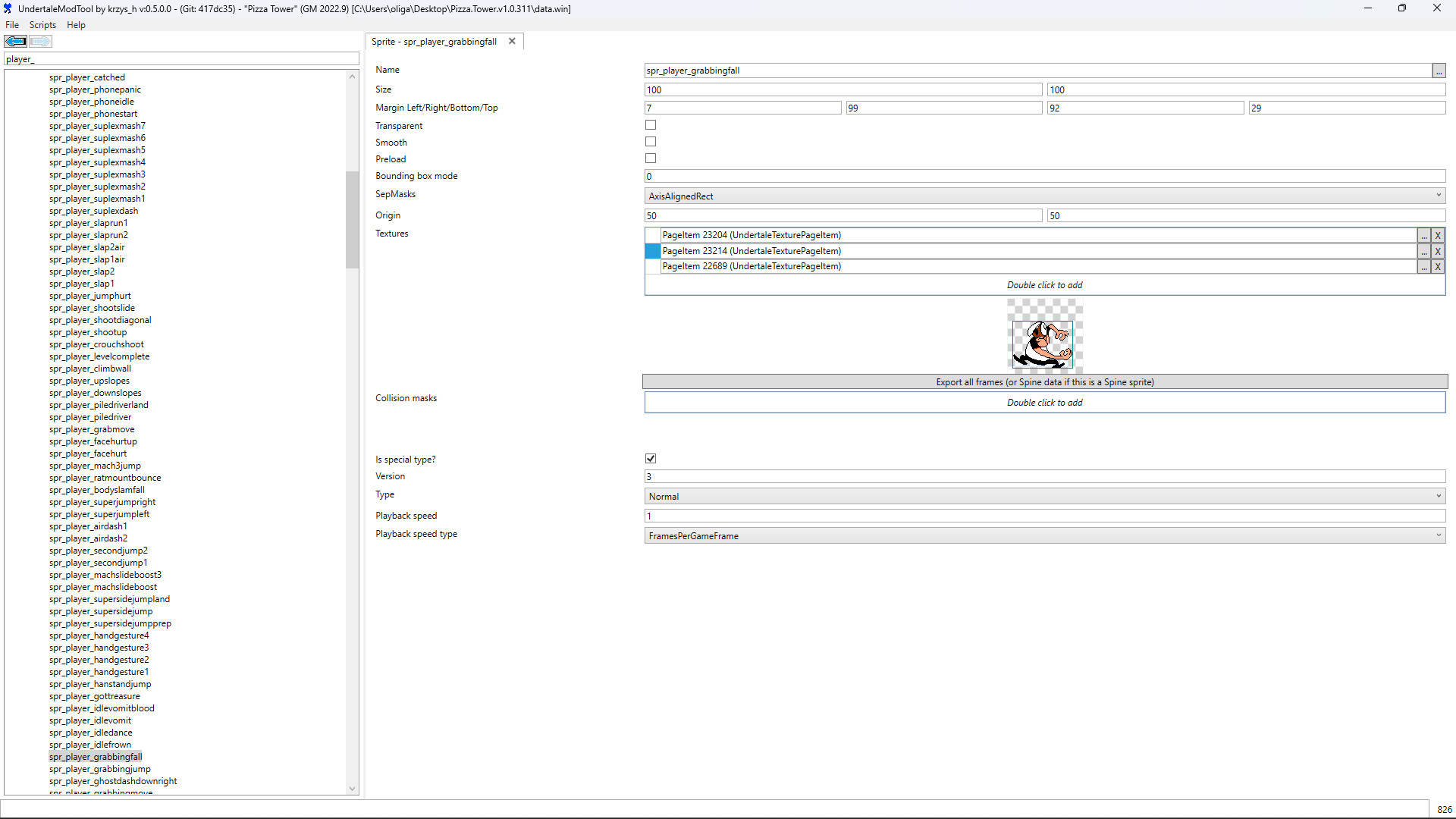Image resolution: width=1456 pixels, height=819 pixels.
Task: Remove PageItem 22689 with its X button
Action: click(1438, 267)
